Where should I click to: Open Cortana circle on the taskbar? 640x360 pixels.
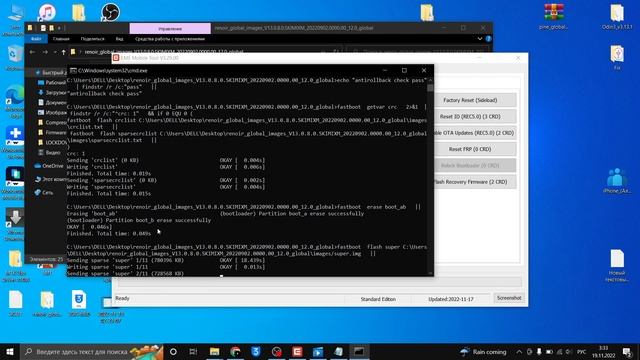(x=173, y=352)
